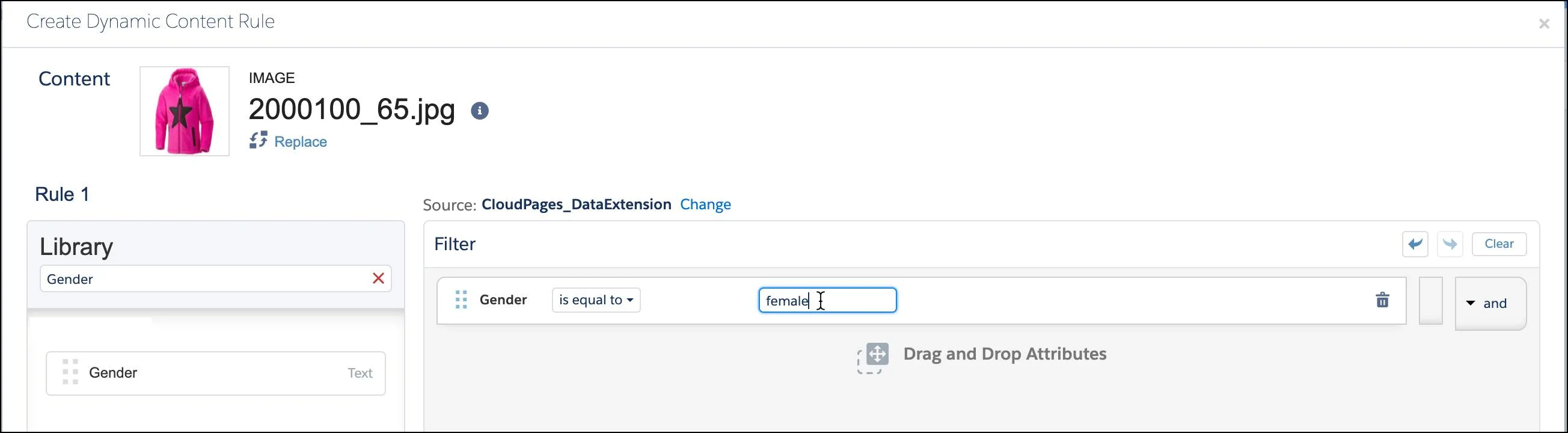1568x433 pixels.
Task: Delete the Gender filter using the trash icon
Action: click(1383, 299)
